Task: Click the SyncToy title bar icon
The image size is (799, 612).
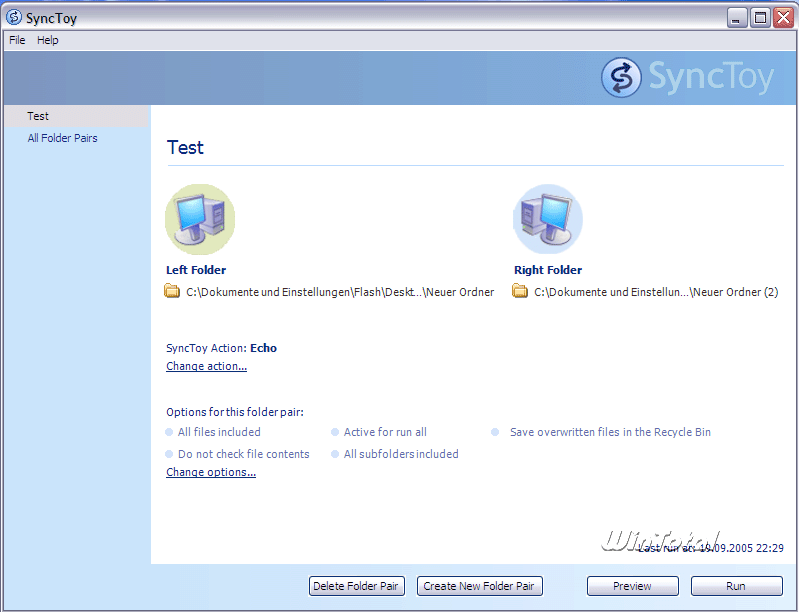Action: tap(14, 17)
